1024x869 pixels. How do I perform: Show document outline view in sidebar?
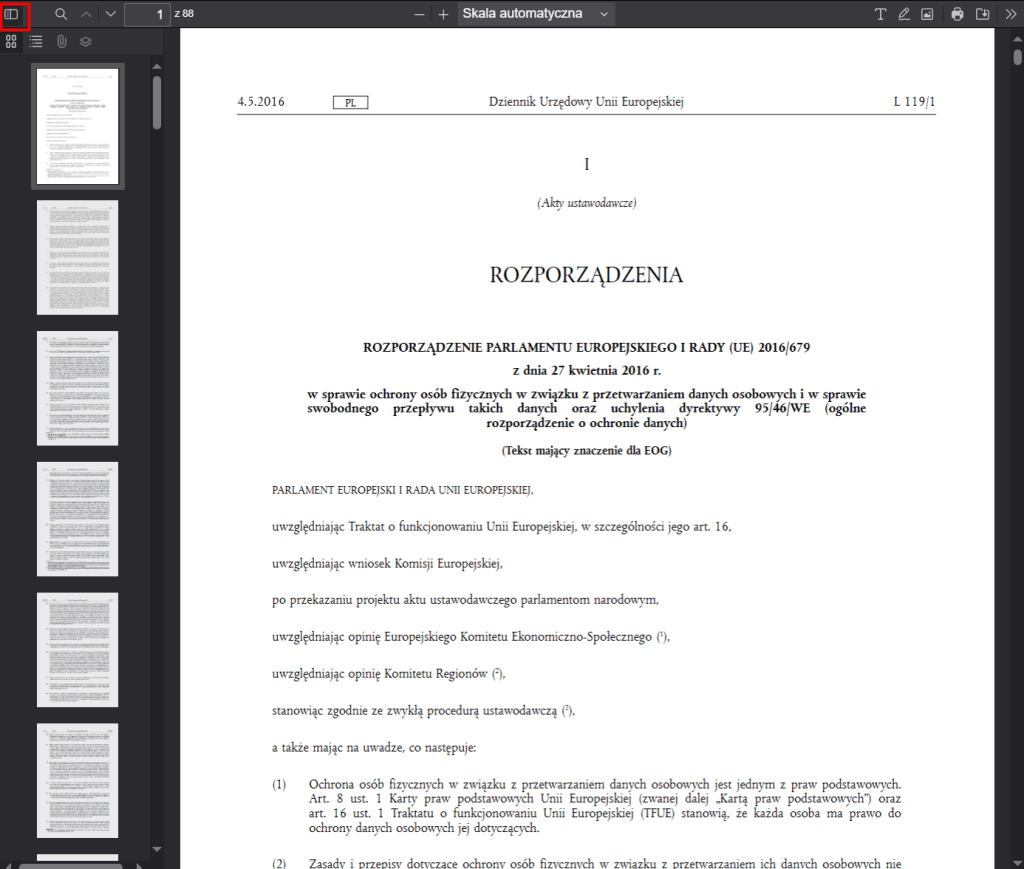click(36, 42)
